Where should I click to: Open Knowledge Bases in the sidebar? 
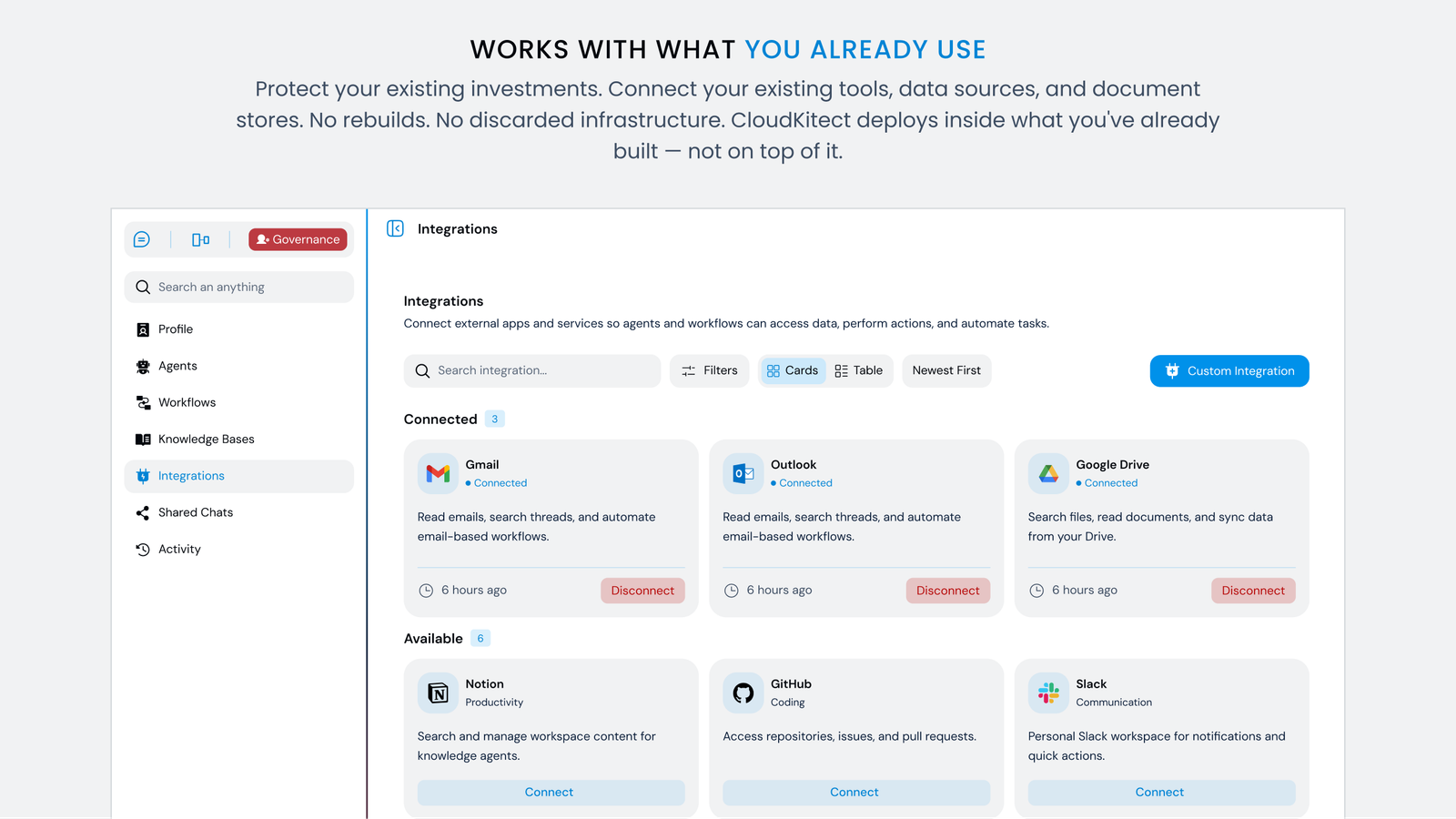click(206, 439)
